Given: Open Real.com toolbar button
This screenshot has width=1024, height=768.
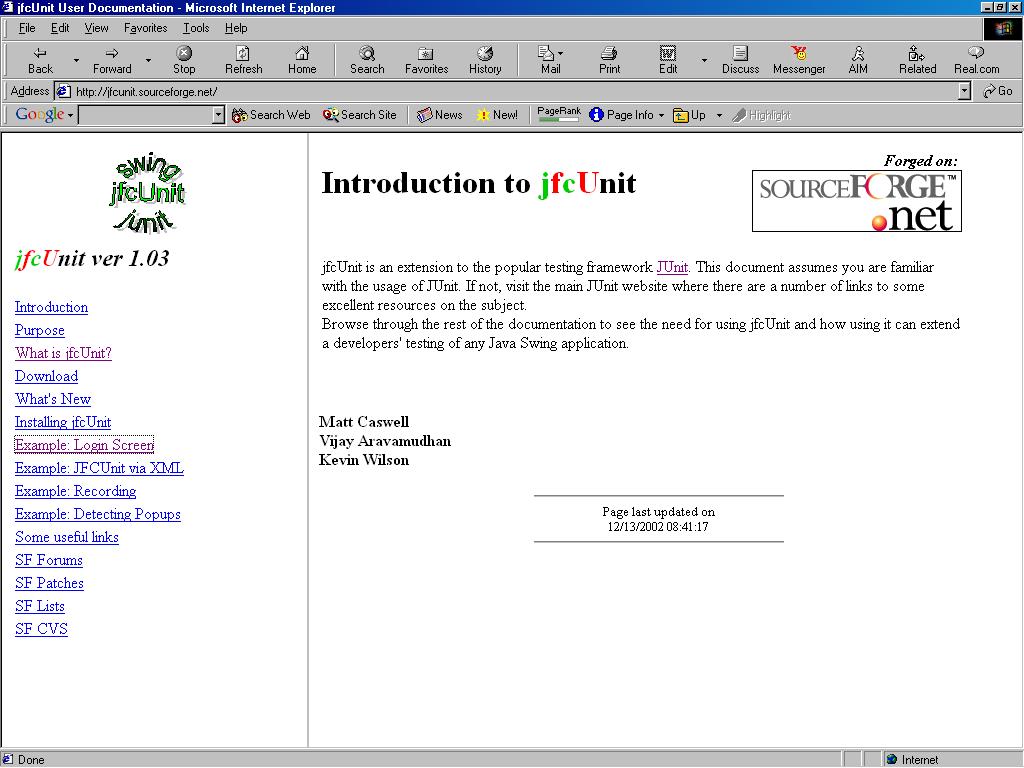Looking at the screenshot, I should click(976, 60).
